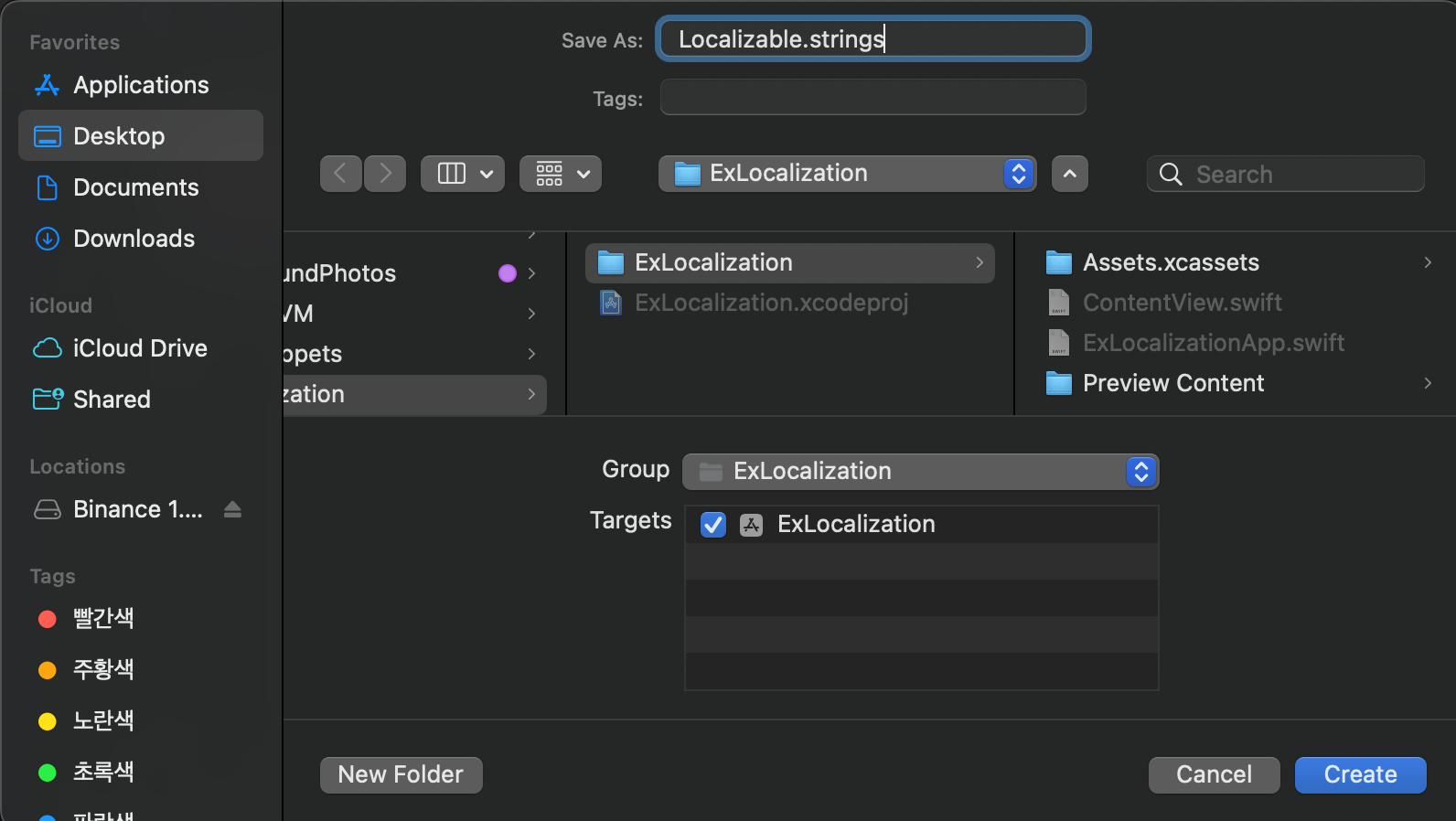
Task: Select Documents in the sidebar
Action: pyautogui.click(x=135, y=187)
